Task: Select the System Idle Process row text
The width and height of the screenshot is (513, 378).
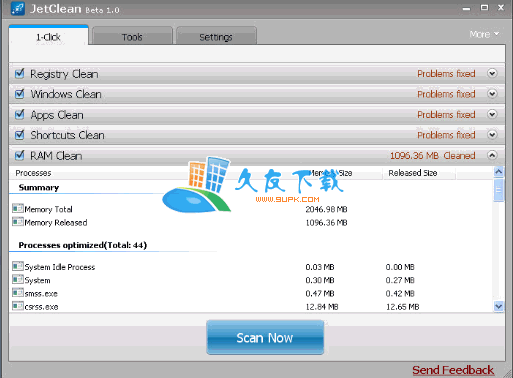Action: click(x=60, y=267)
